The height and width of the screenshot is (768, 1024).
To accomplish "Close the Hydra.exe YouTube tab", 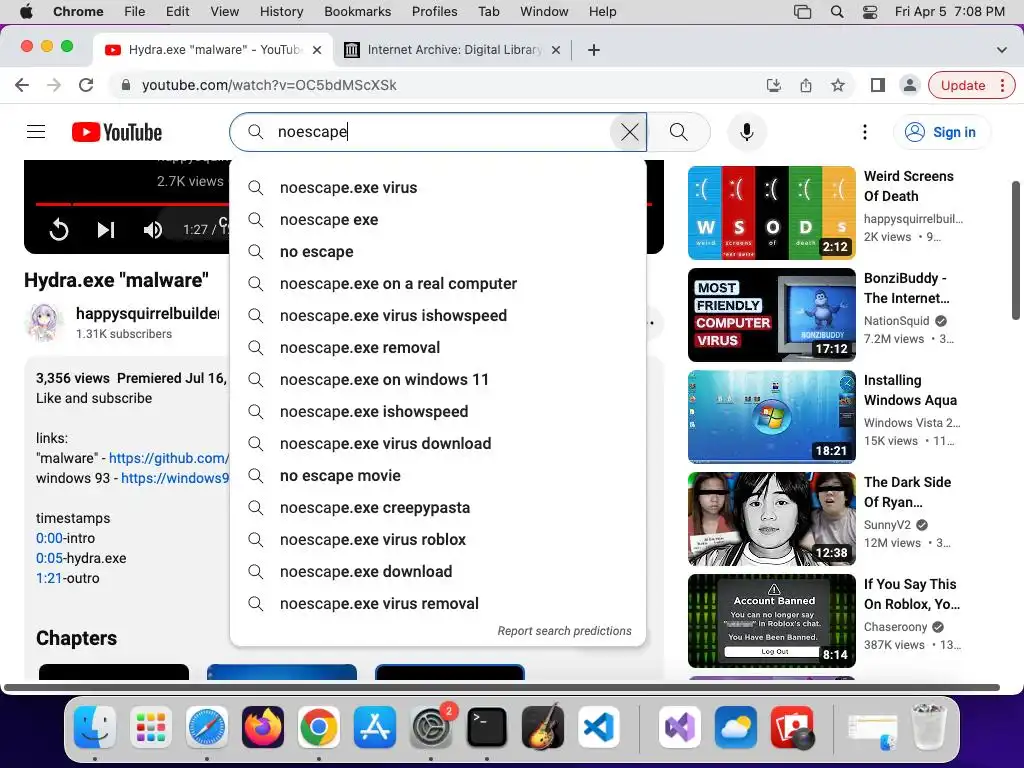I will coord(317,50).
